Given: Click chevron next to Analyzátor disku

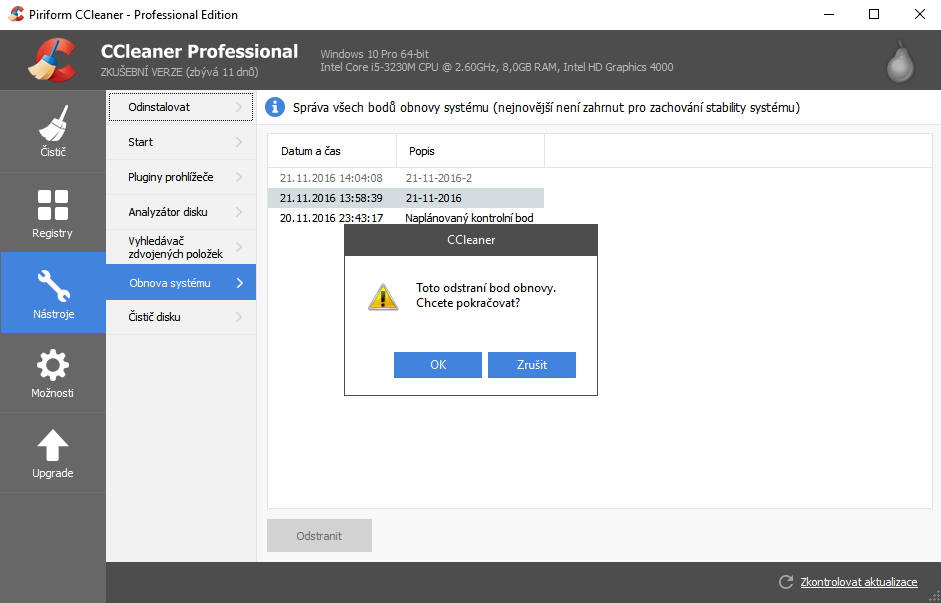Looking at the screenshot, I should point(239,212).
